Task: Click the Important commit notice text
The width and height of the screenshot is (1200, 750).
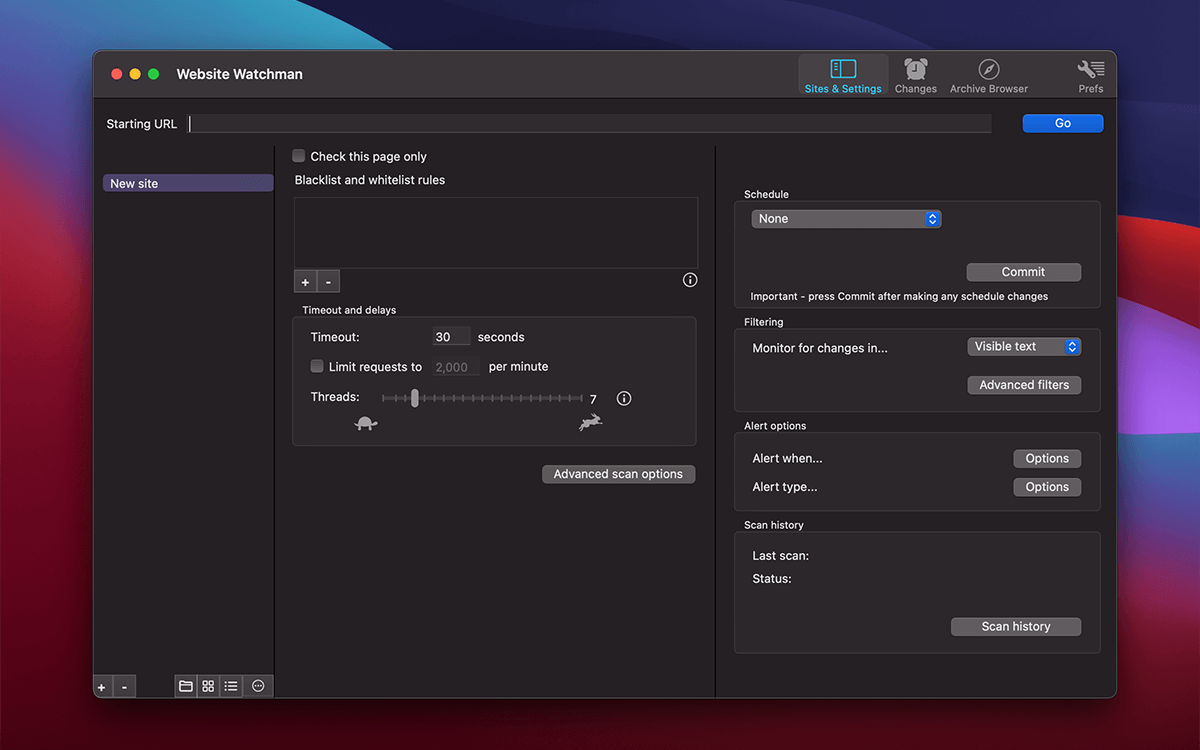Action: (x=899, y=297)
